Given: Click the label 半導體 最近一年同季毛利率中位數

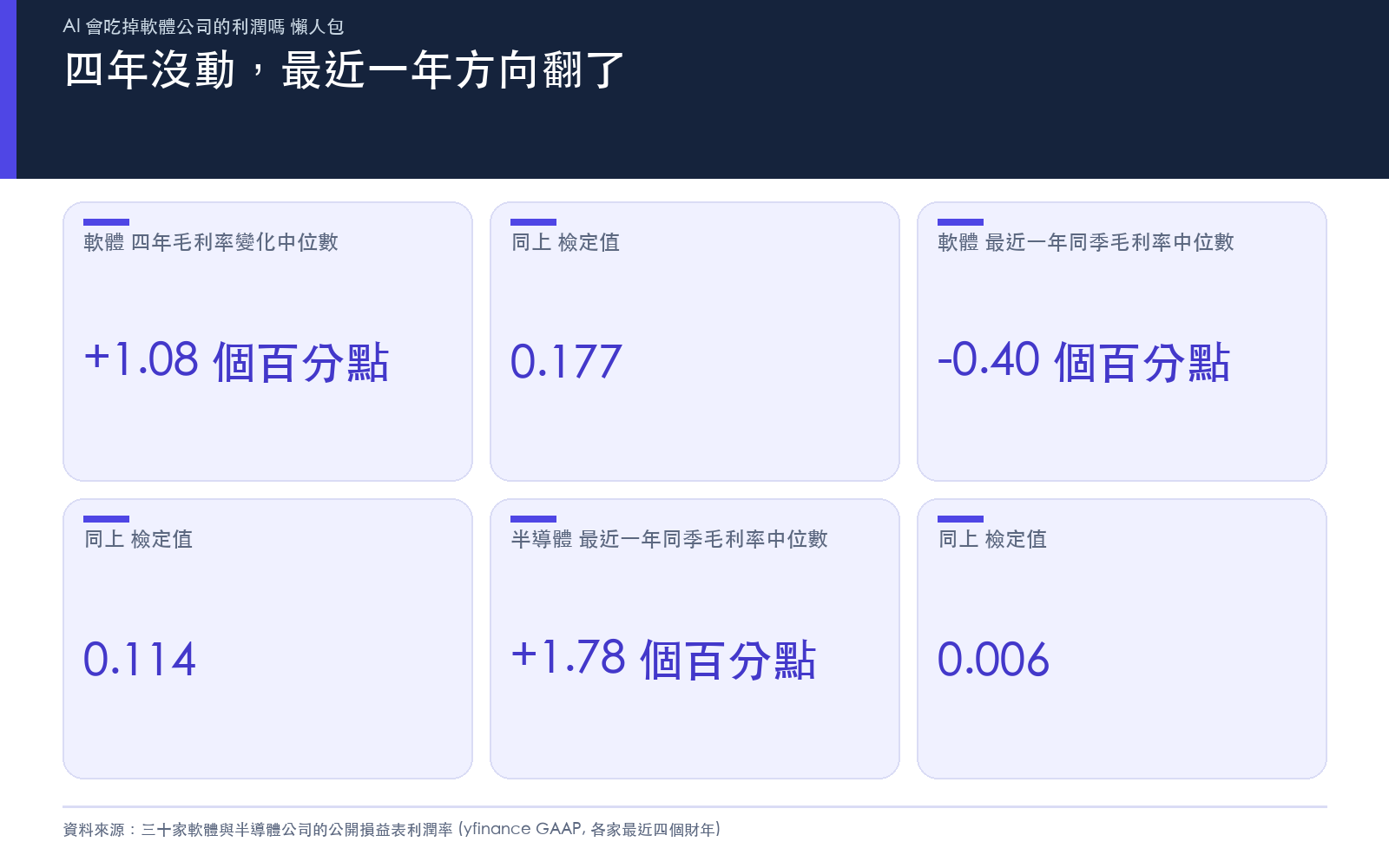Looking at the screenshot, I should click(x=669, y=539).
